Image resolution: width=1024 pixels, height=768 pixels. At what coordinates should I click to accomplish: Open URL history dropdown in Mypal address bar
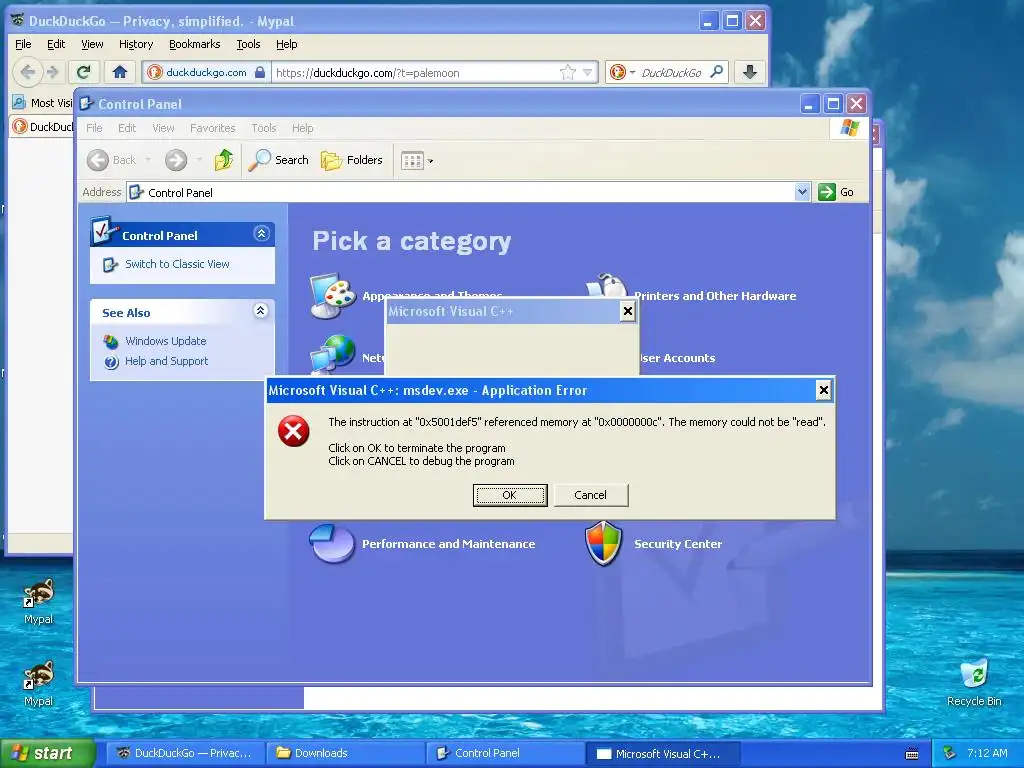[x=588, y=72]
